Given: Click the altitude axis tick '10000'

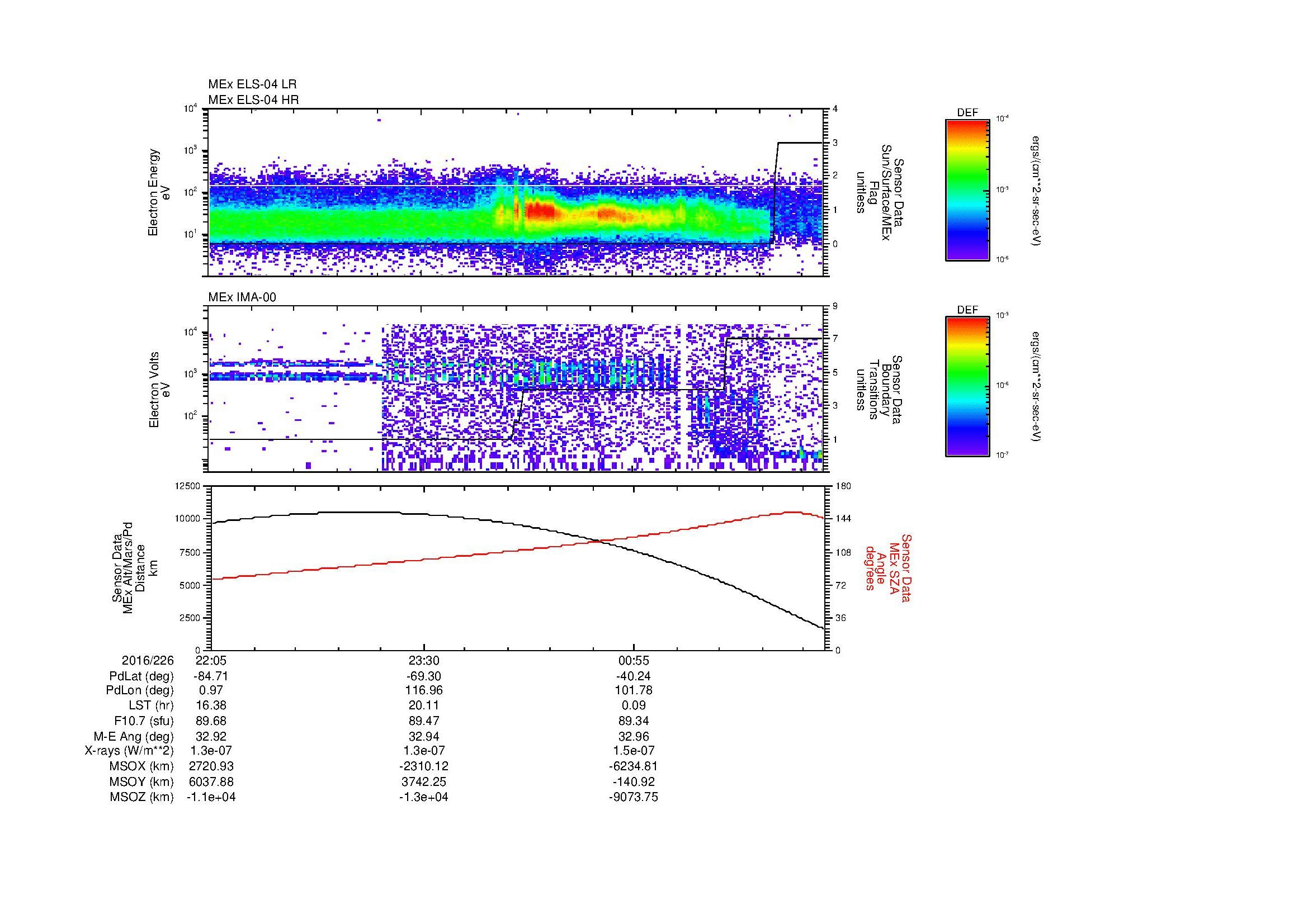Looking at the screenshot, I should pos(188,519).
